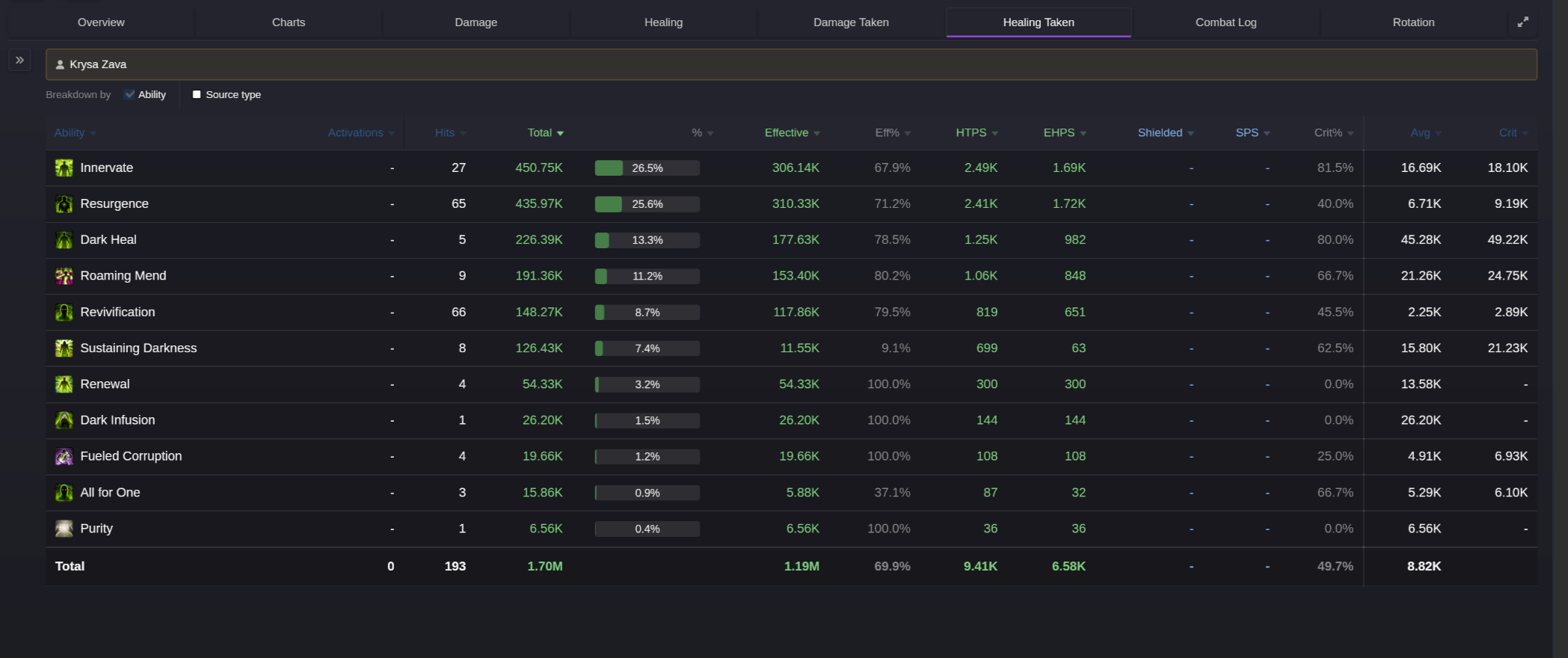Click the Purity ability icon
The width and height of the screenshot is (1568, 658).
point(64,529)
